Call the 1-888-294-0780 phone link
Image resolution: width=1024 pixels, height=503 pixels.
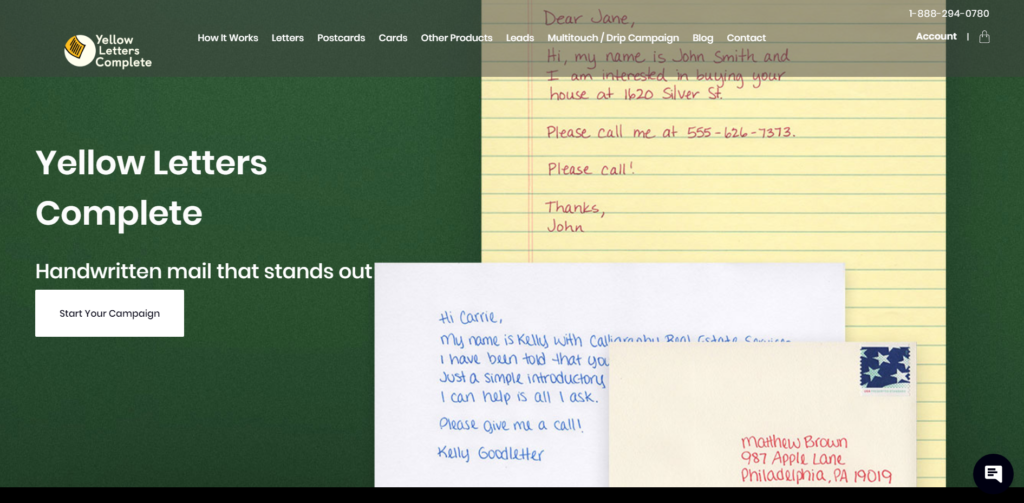[949, 14]
